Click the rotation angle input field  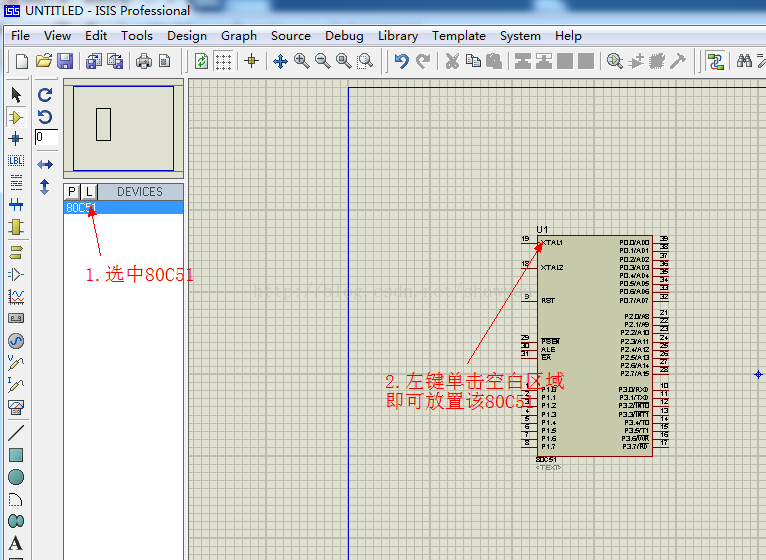click(x=46, y=137)
